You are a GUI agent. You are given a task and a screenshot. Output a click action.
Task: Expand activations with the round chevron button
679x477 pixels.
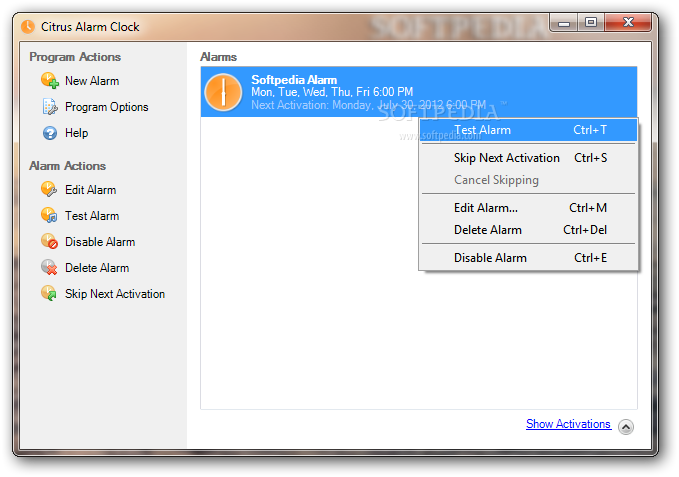626,427
